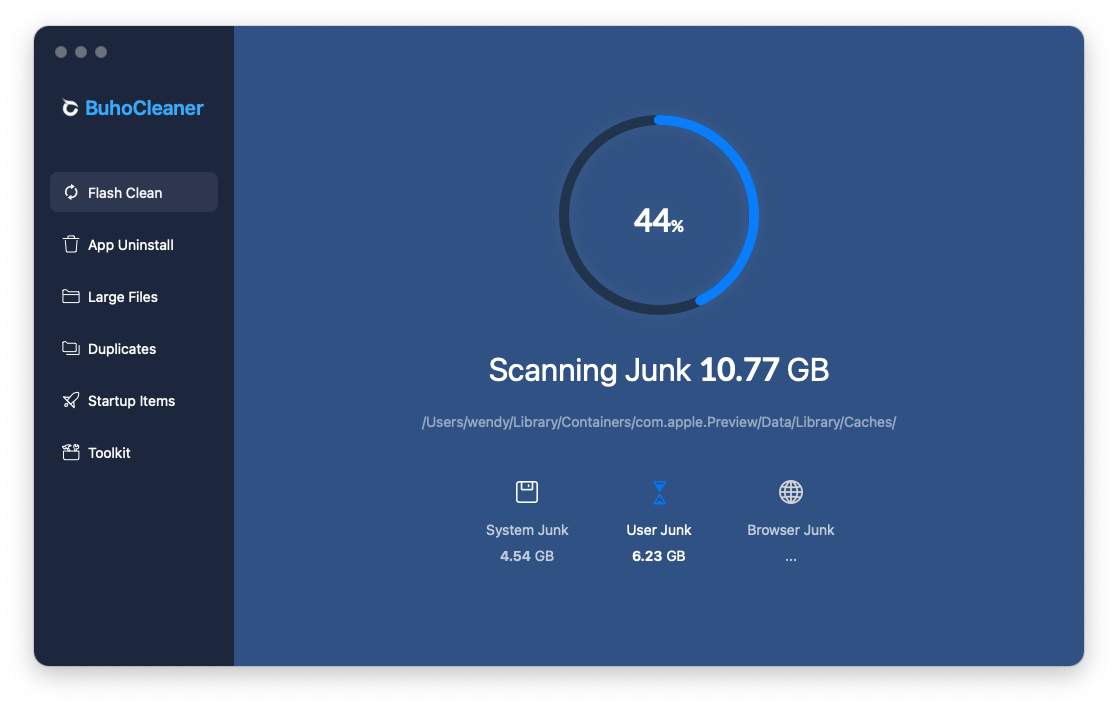Click the User Junk label
This screenshot has height=708, width=1118.
click(659, 530)
